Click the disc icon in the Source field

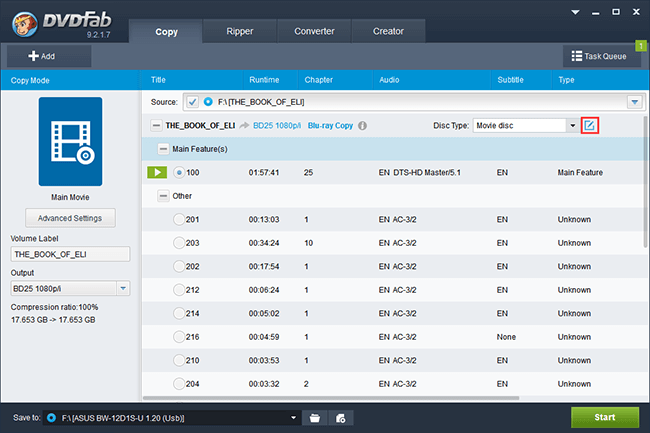tap(208, 102)
